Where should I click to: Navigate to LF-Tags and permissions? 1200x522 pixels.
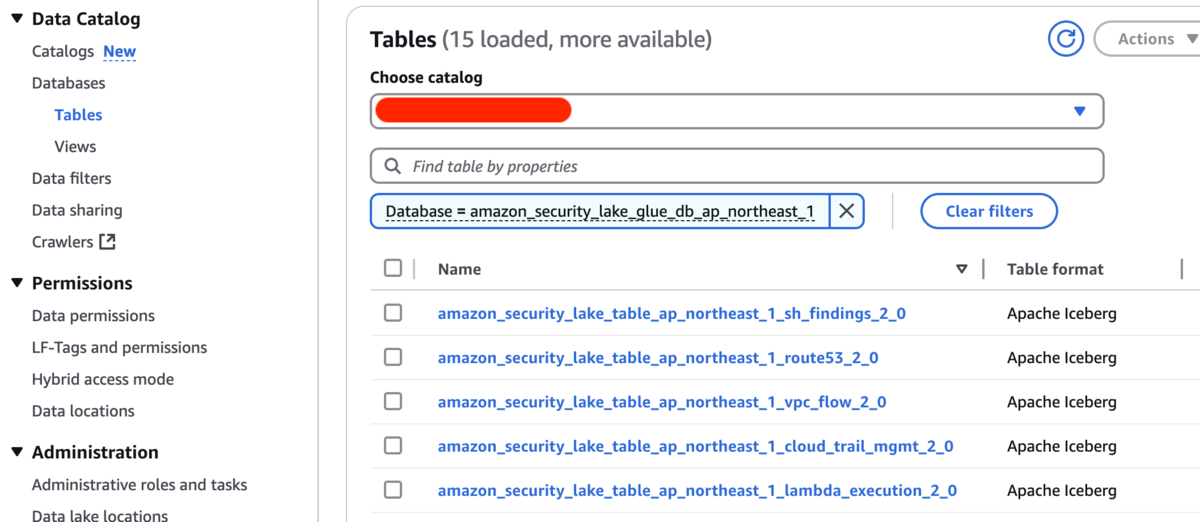coord(119,347)
